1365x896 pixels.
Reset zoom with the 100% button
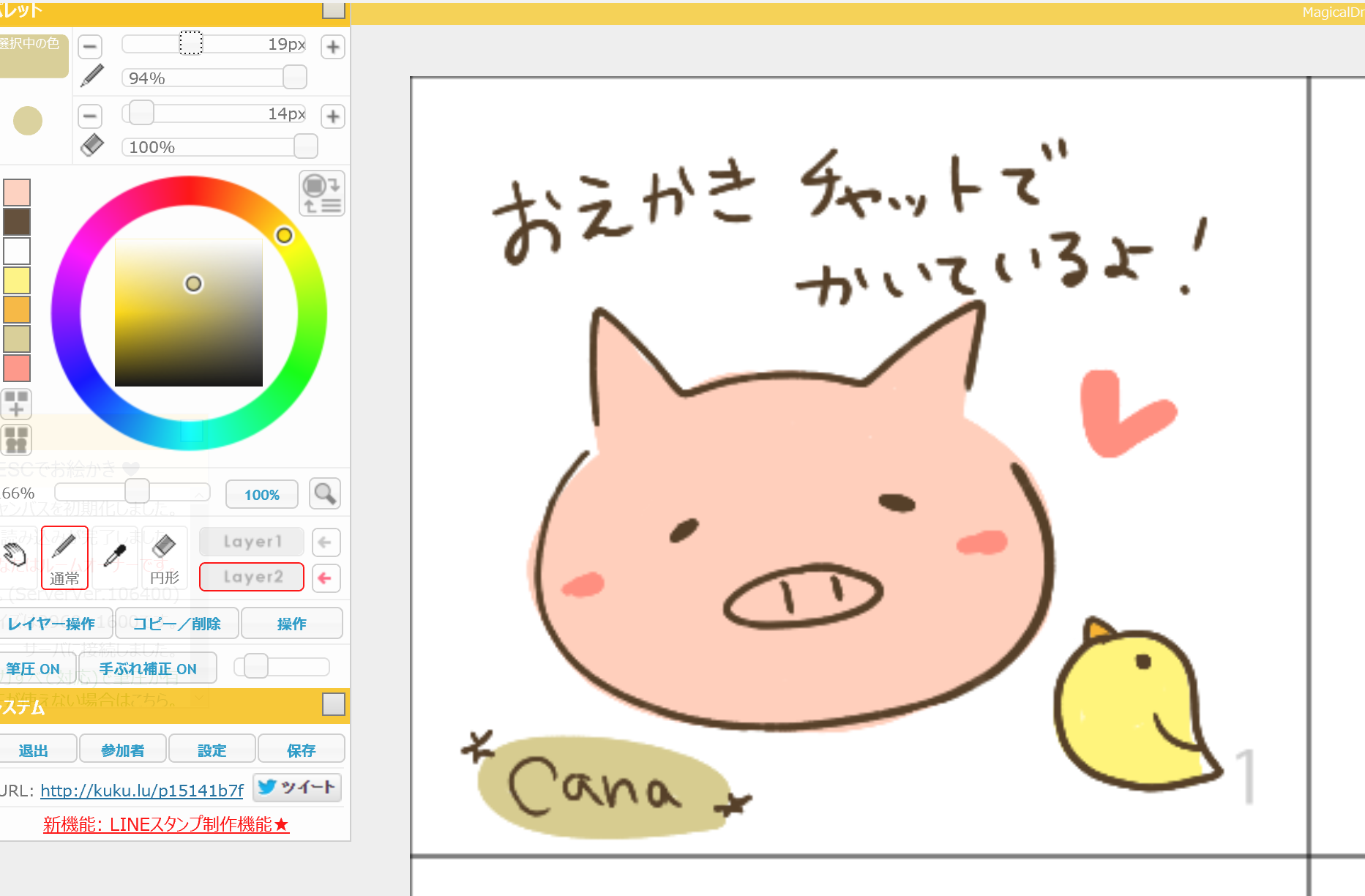click(262, 495)
